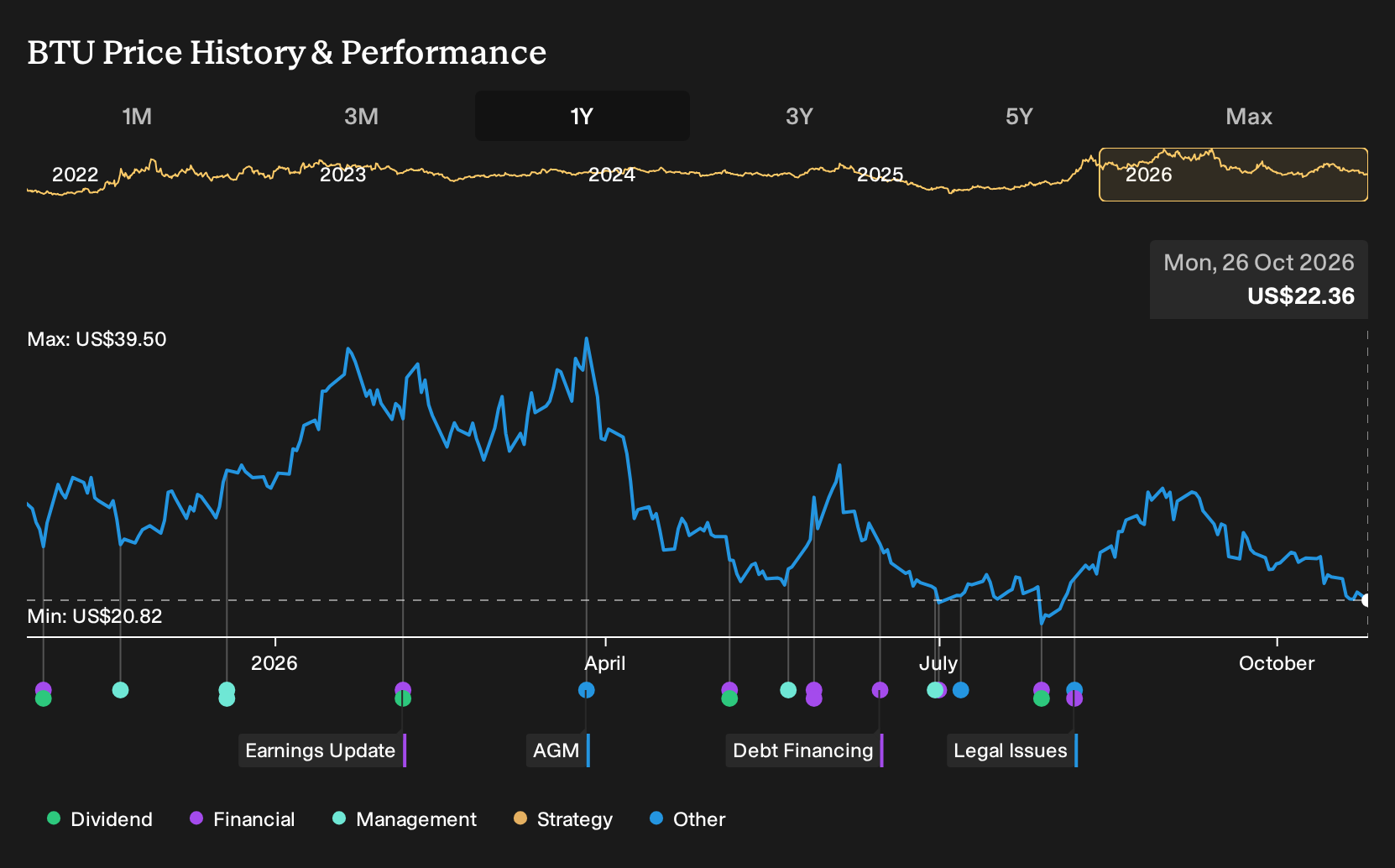Screen dimensions: 1395x868
Task: Open the AGM event label
Action: click(x=558, y=750)
